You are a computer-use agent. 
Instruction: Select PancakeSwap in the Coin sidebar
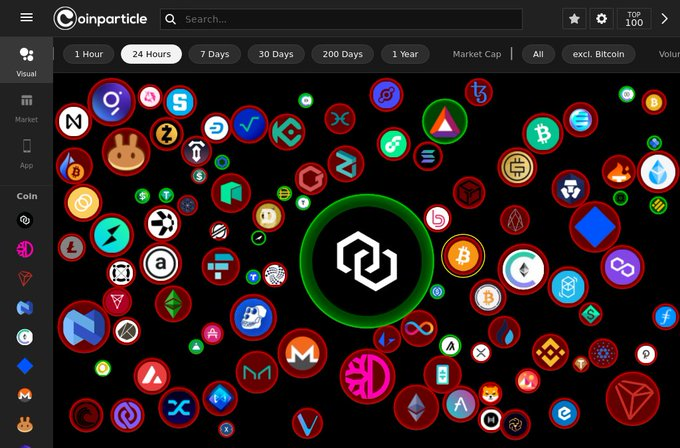click(25, 425)
